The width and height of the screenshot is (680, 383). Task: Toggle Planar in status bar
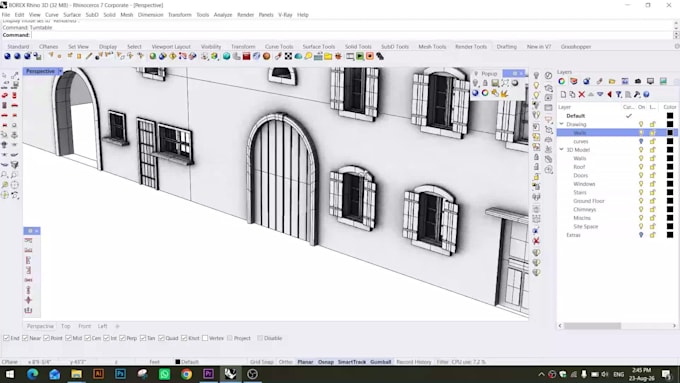click(x=305, y=362)
